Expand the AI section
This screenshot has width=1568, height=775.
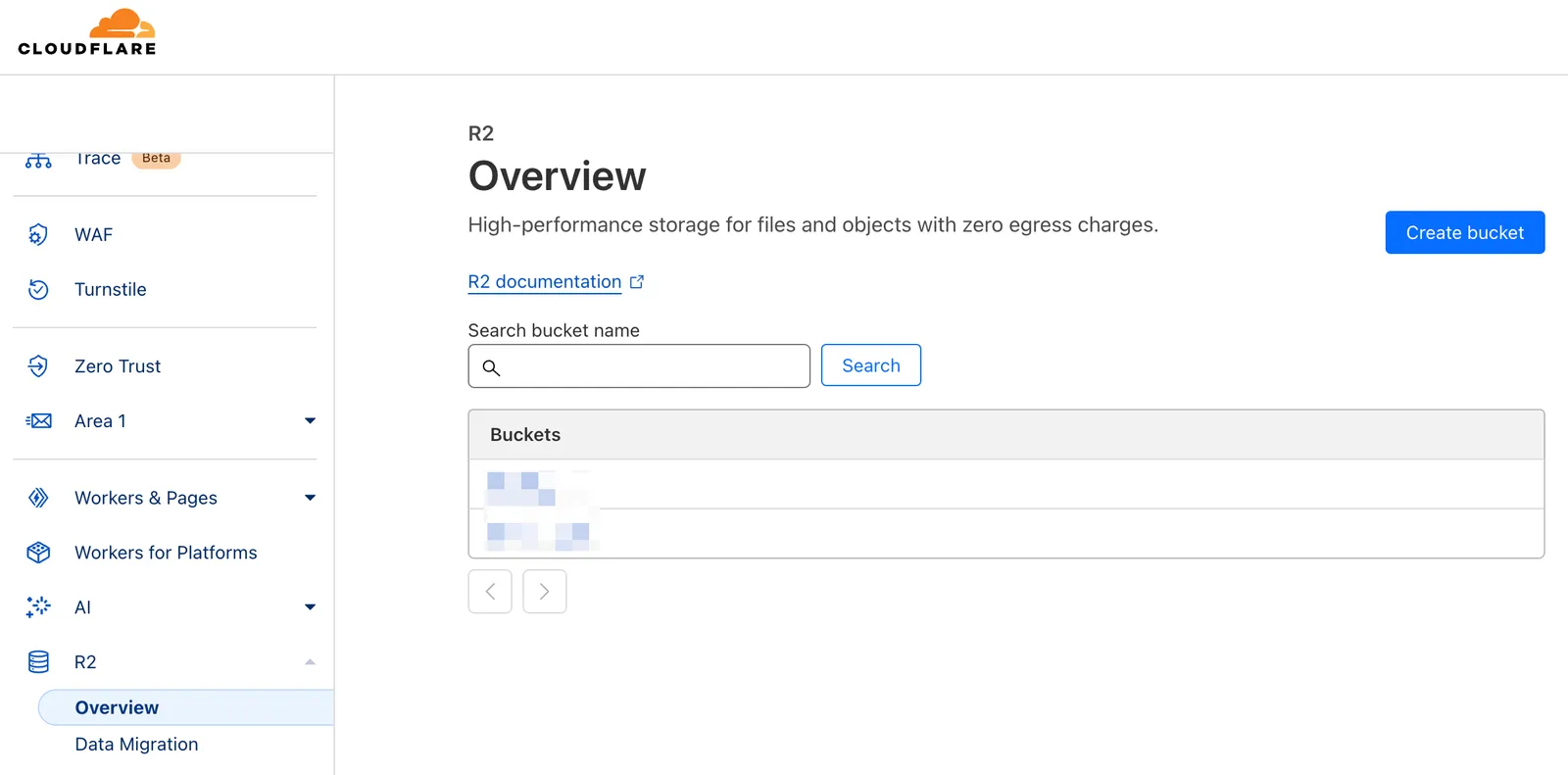(x=310, y=606)
